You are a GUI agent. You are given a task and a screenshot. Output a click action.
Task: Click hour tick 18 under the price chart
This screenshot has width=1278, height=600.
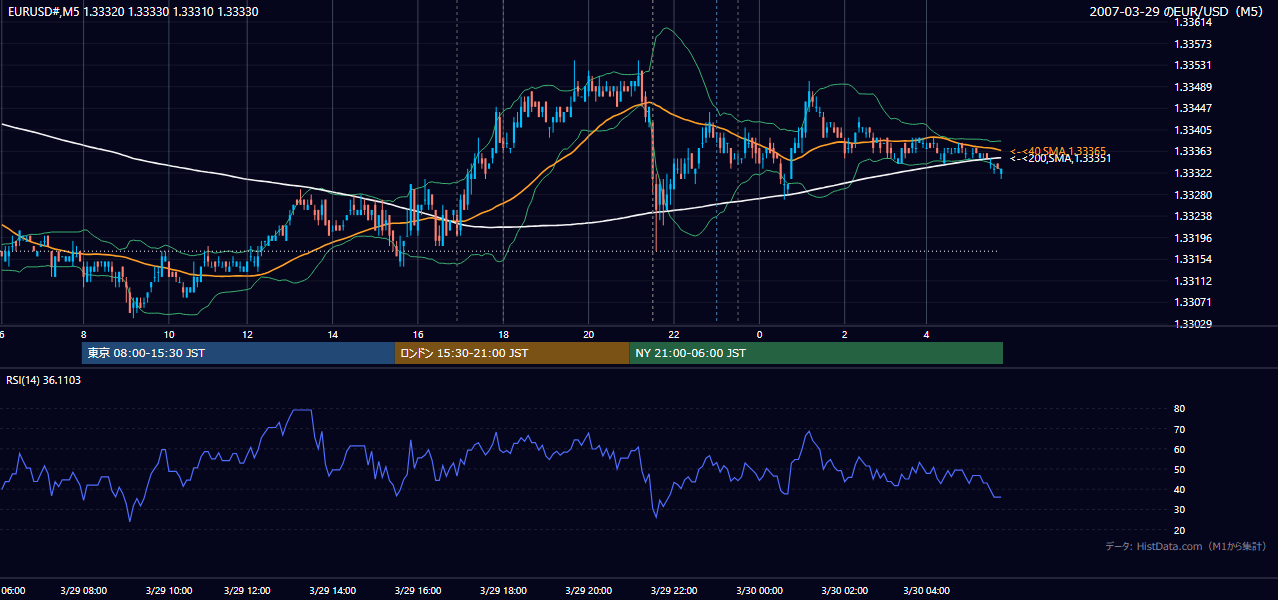[503, 334]
